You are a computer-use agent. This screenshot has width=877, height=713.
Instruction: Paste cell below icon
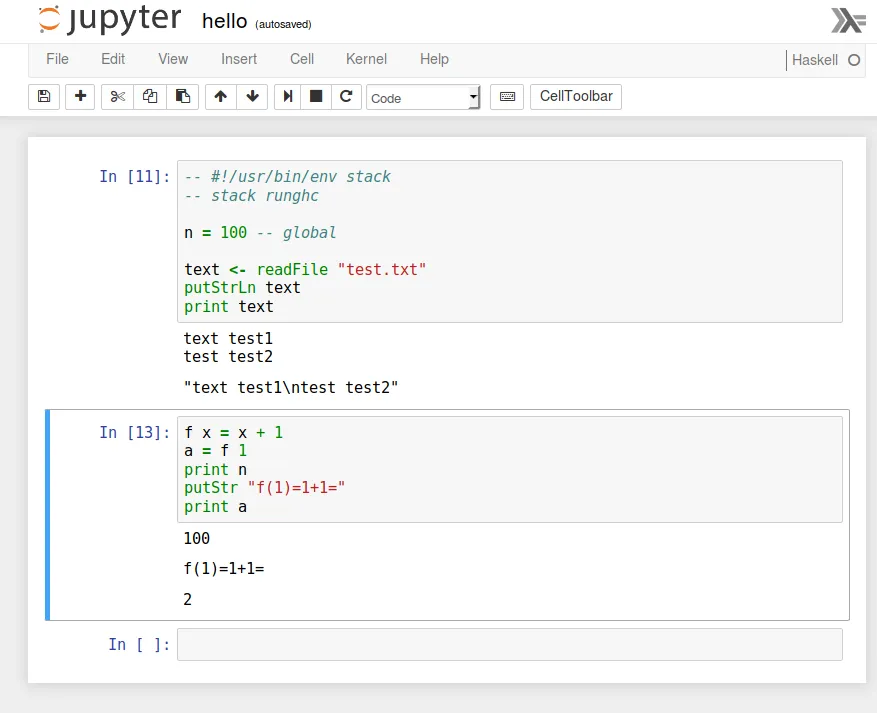pyautogui.click(x=182, y=97)
